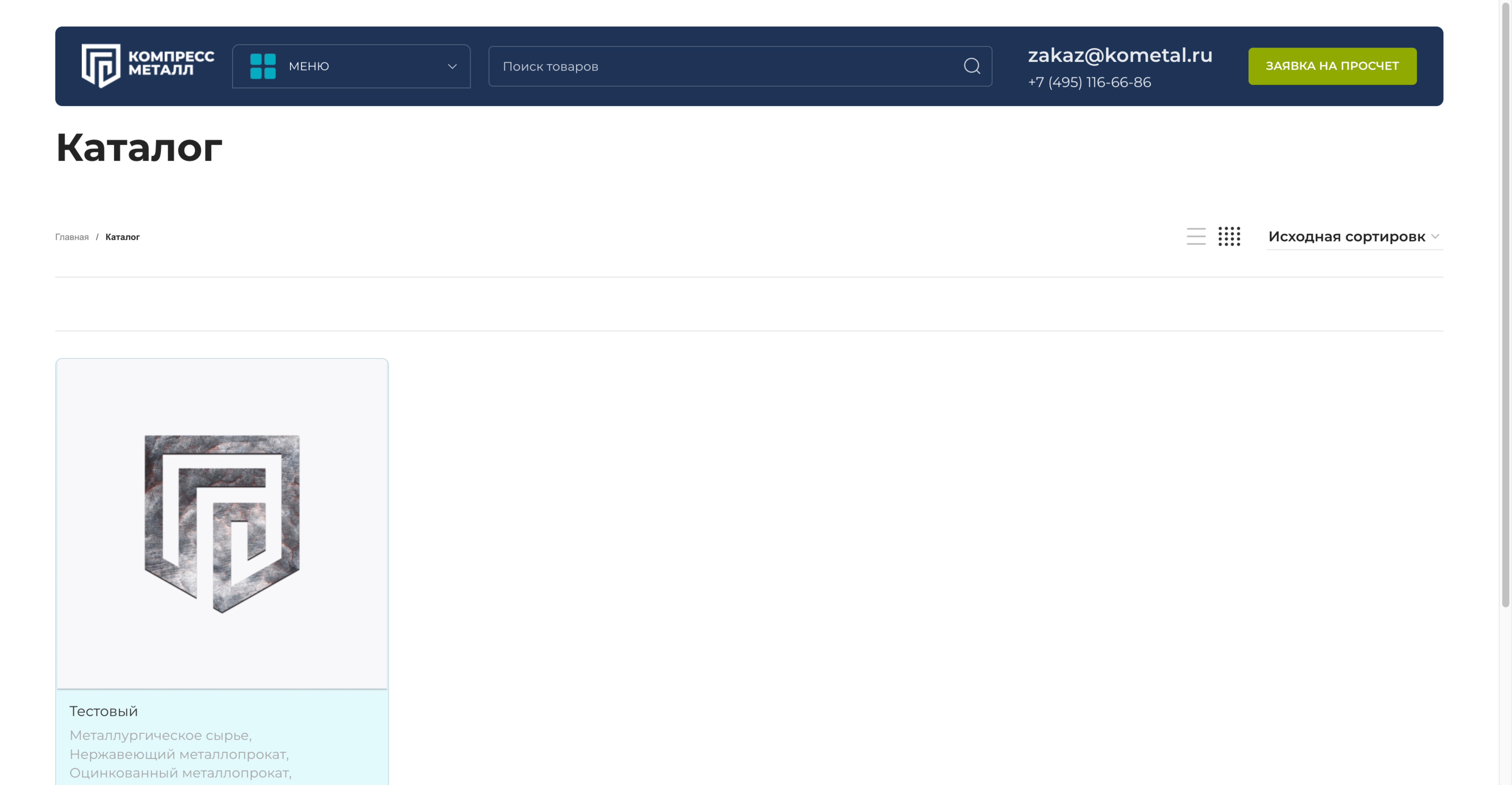Screen dimensions: 1512x785
Task: Focus the Поиск товаров search field
Action: pyautogui.click(x=740, y=66)
